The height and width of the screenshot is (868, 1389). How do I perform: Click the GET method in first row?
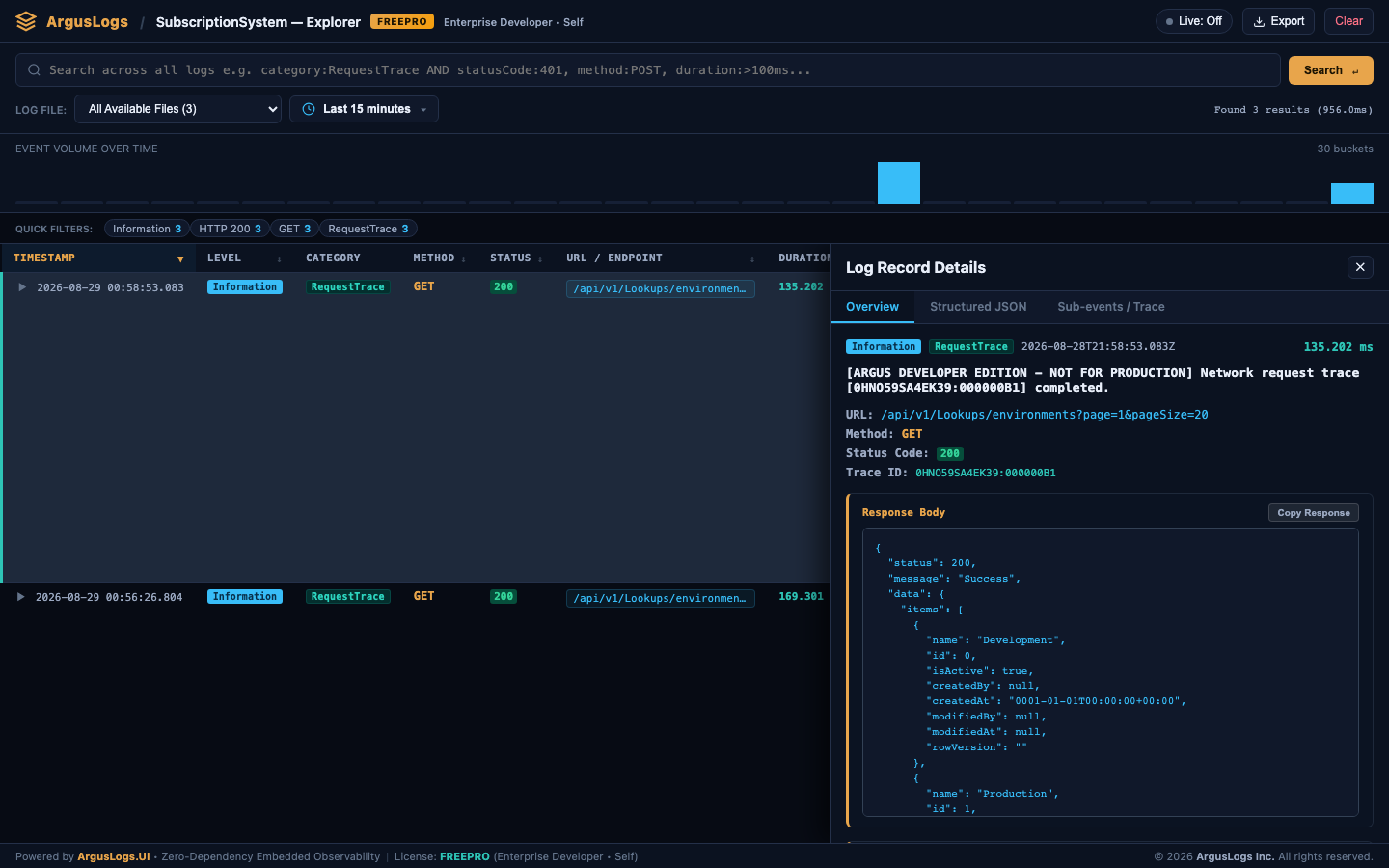click(423, 287)
